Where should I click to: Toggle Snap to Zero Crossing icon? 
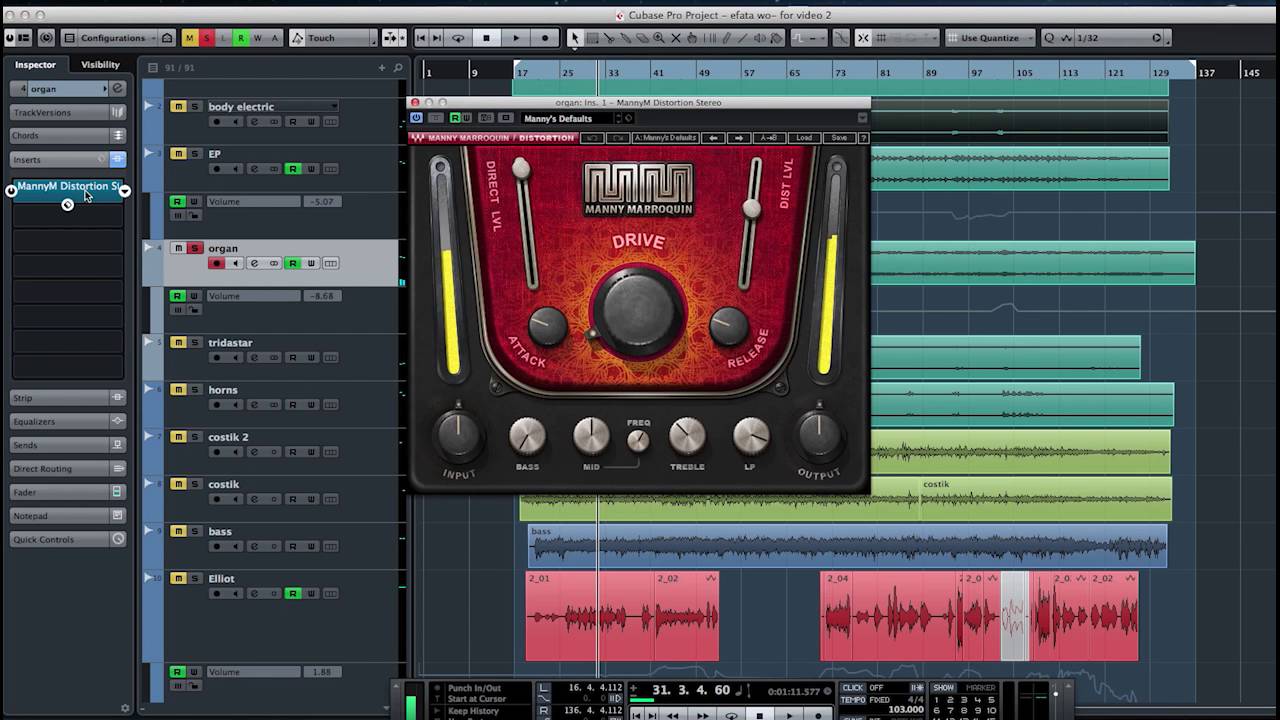coord(840,38)
